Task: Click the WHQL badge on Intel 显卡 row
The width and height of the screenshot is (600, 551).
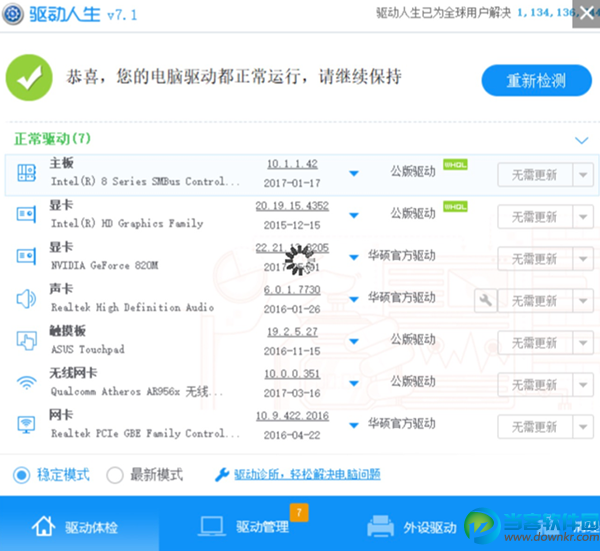Action: pos(455,207)
